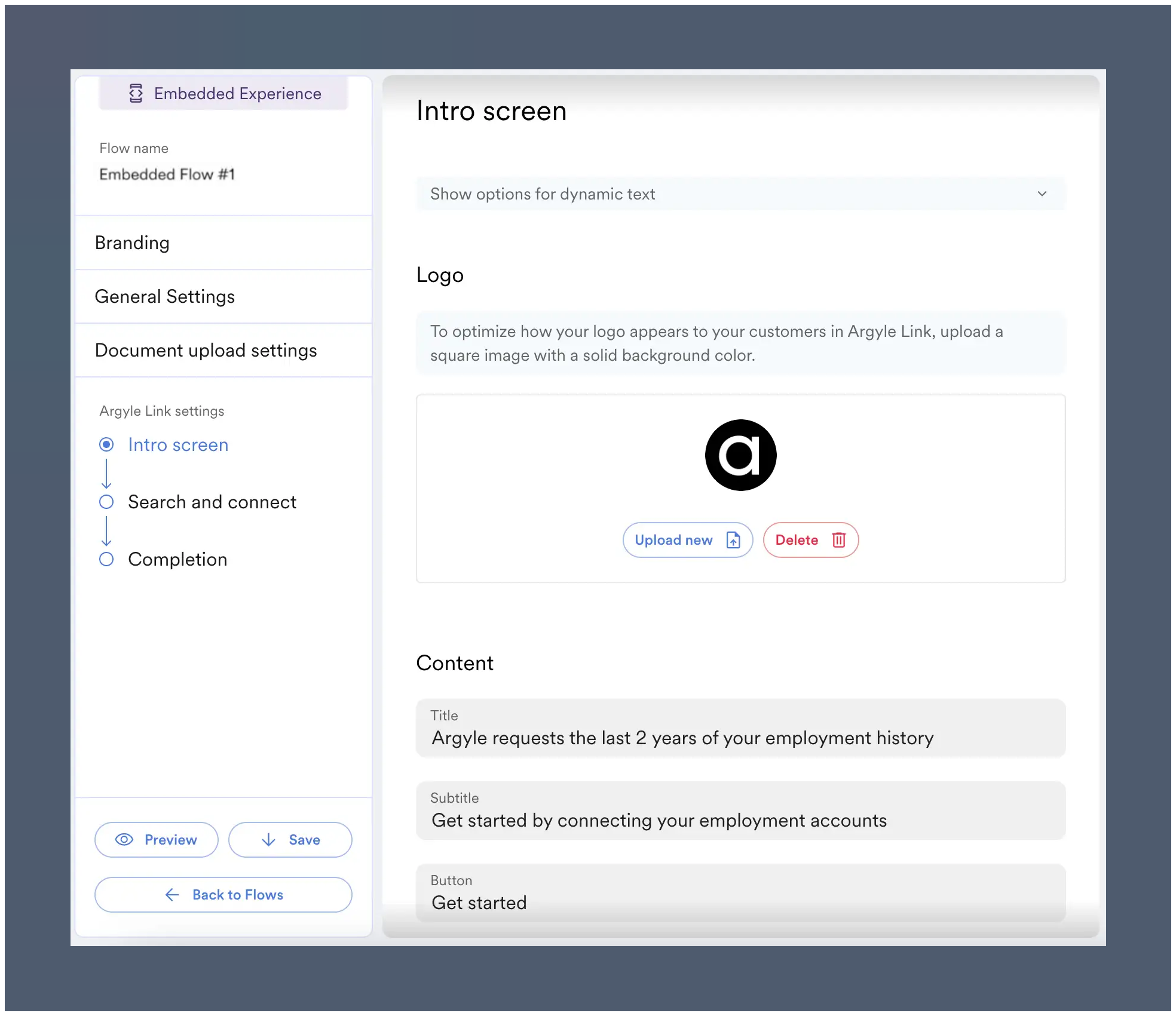Click the Embedded Experience code icon
The image size is (1176, 1016).
pyautogui.click(x=136, y=93)
